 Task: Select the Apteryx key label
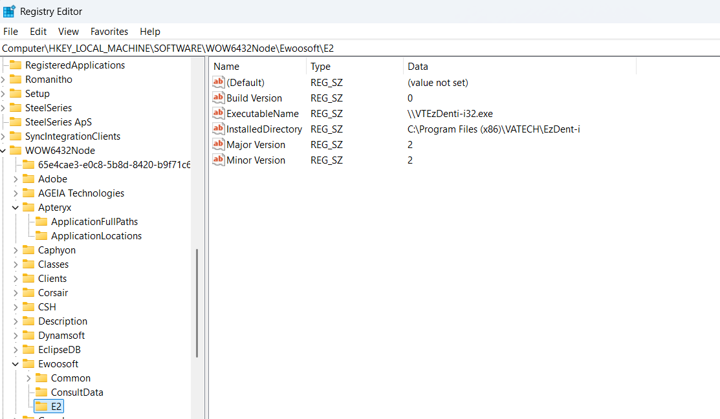click(55, 207)
